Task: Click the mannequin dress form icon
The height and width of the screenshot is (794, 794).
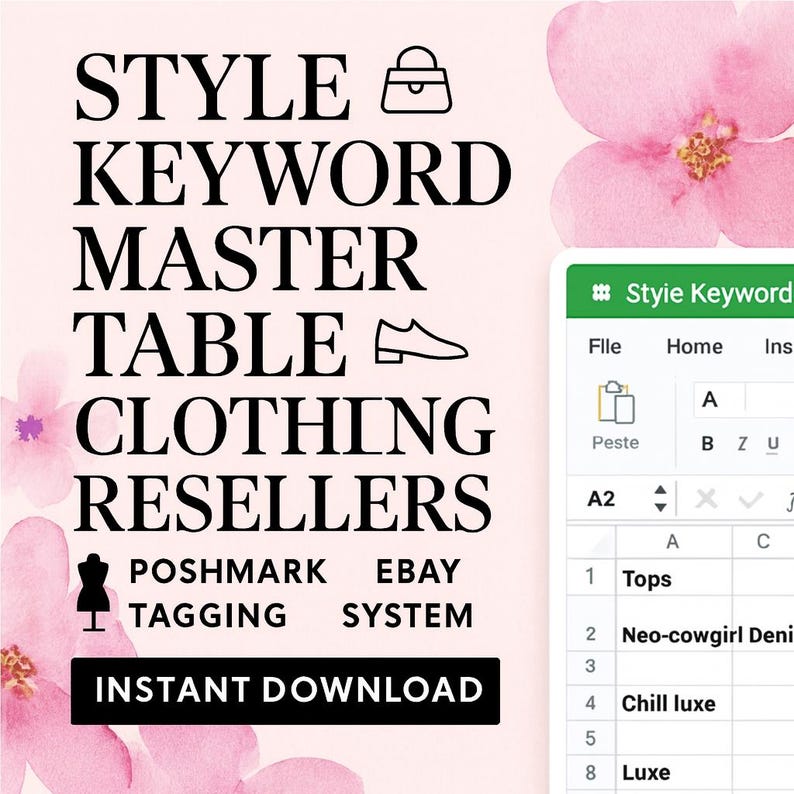Action: coord(93,592)
